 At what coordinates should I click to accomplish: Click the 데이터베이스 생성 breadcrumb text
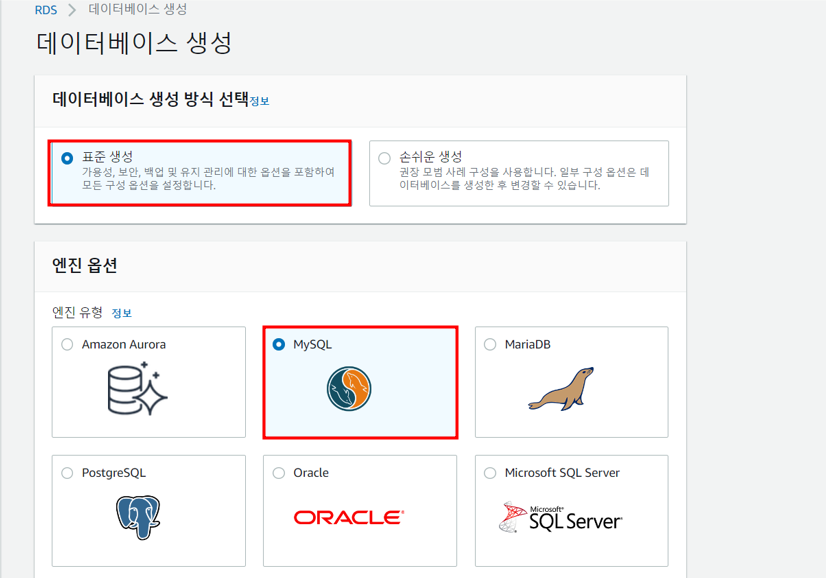[x=137, y=9]
